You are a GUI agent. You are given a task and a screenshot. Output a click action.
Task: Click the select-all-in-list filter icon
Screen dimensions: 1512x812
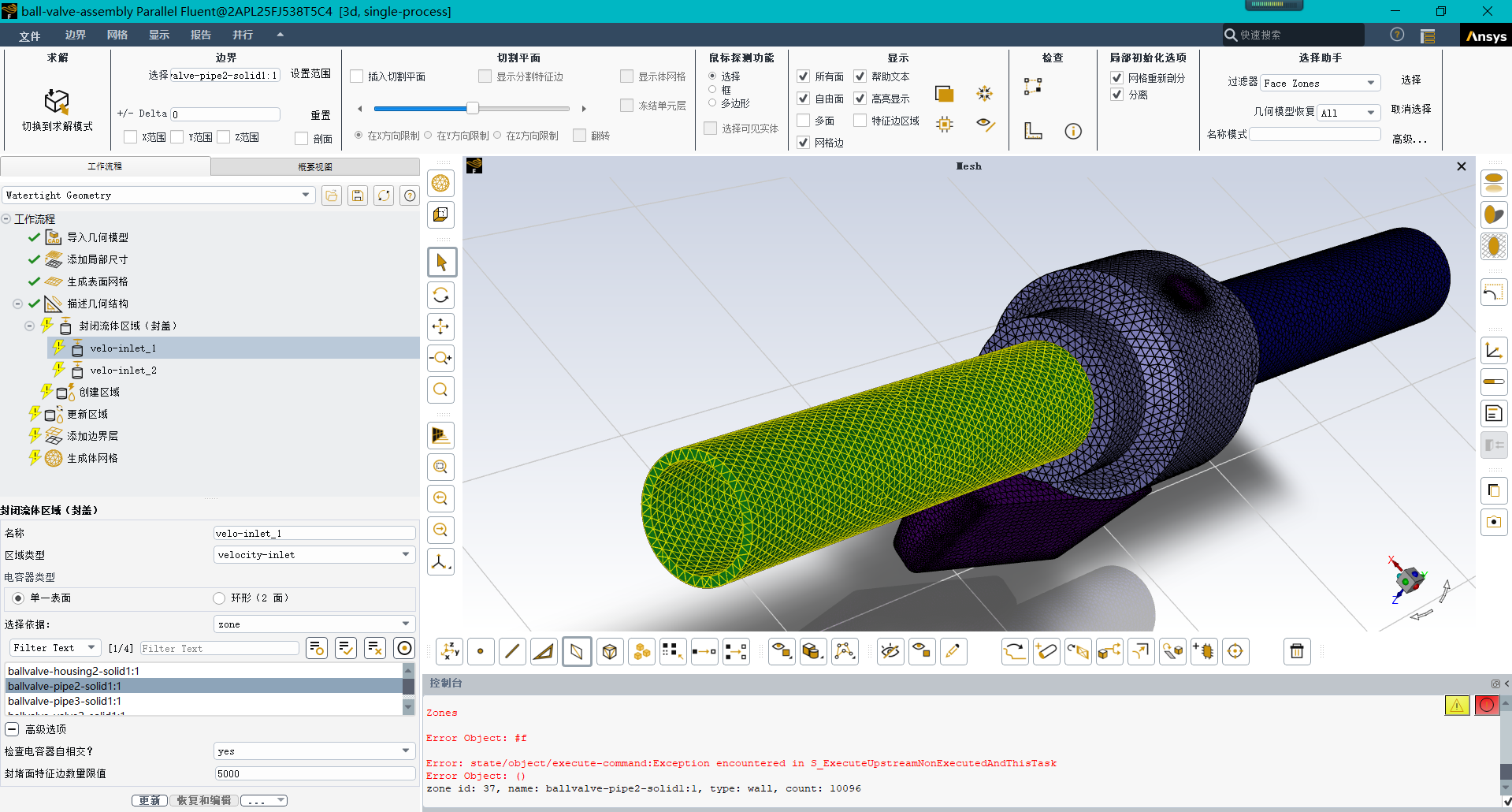pyautogui.click(x=346, y=648)
